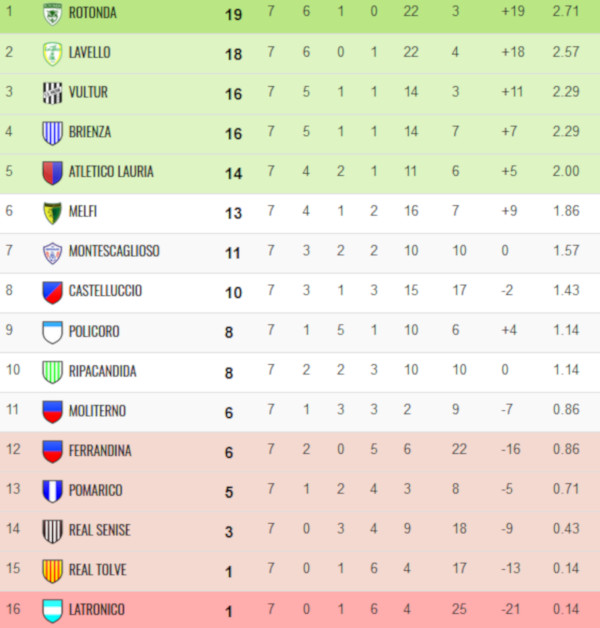Click the FERRANDINA team name
Viewport: 600px width, 628px height.
pos(100,451)
